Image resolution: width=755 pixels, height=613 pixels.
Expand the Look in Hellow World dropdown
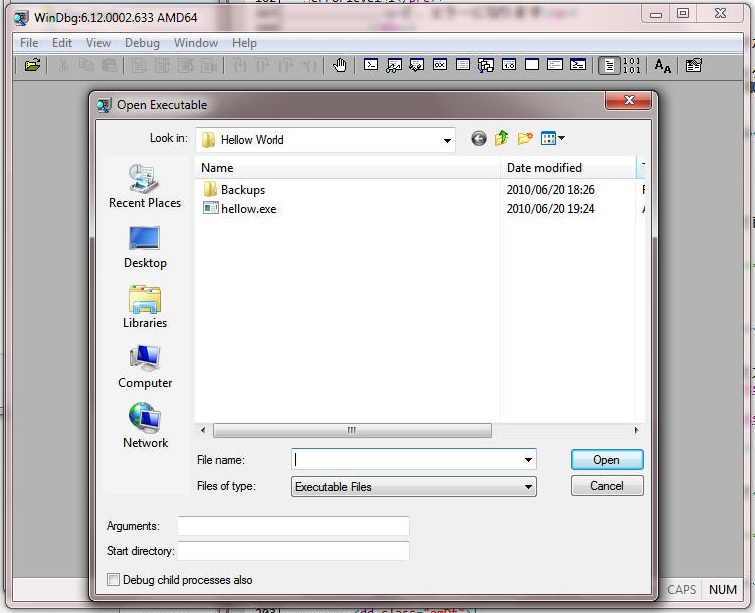point(447,140)
